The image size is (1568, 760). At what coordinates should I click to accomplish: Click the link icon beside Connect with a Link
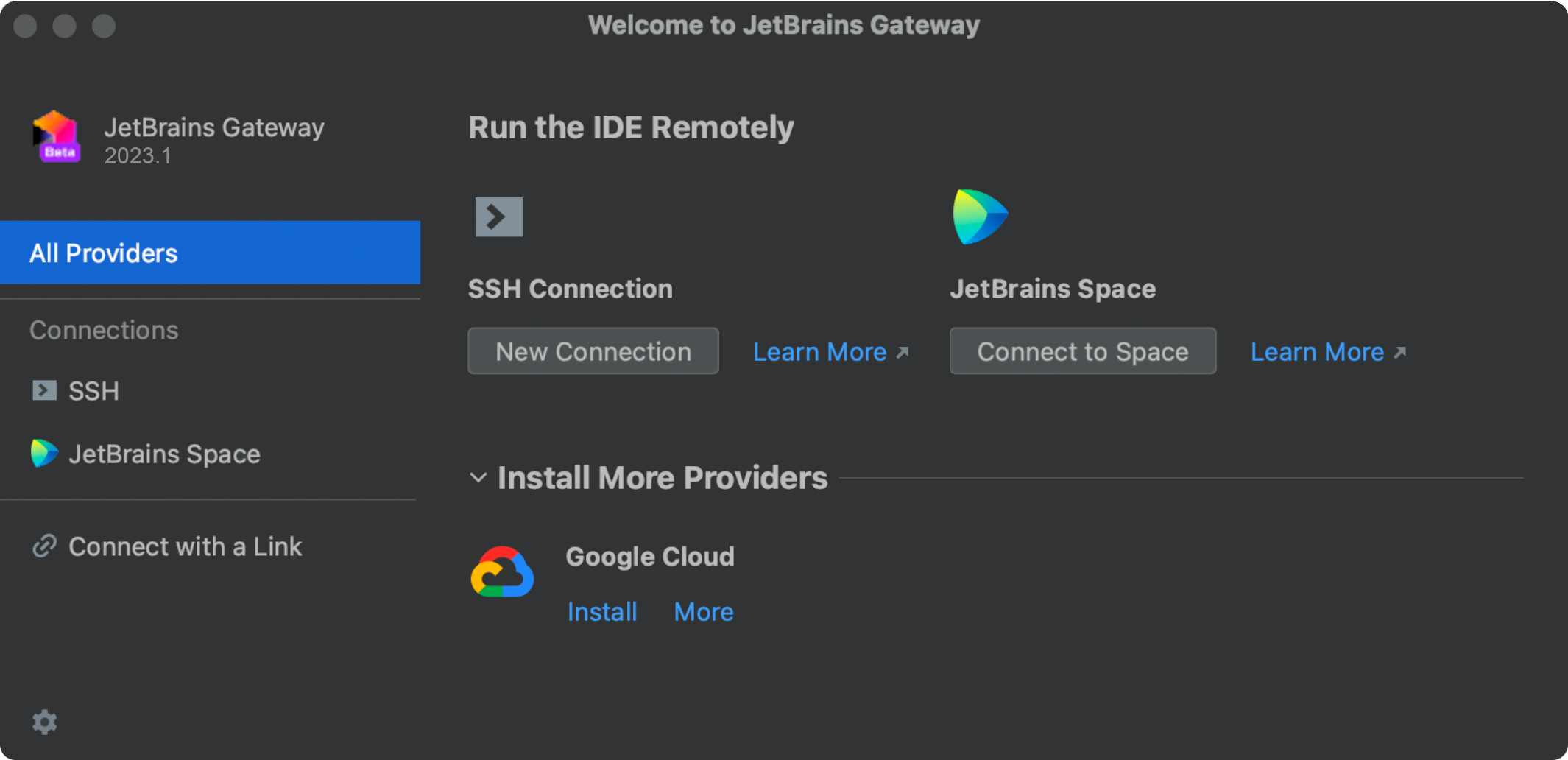tap(45, 546)
